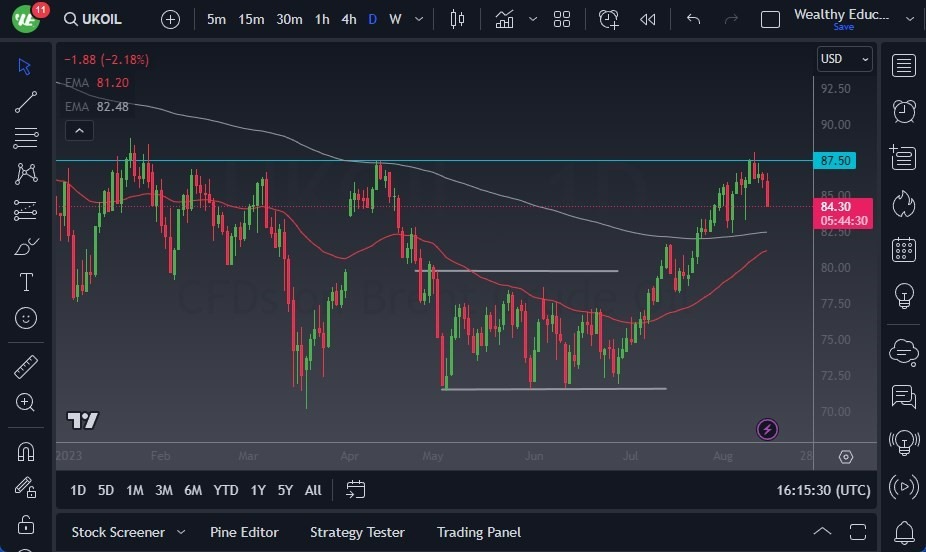The image size is (926, 552).
Task: Open the alerts panel alarm clock icon
Action: pos(904,111)
